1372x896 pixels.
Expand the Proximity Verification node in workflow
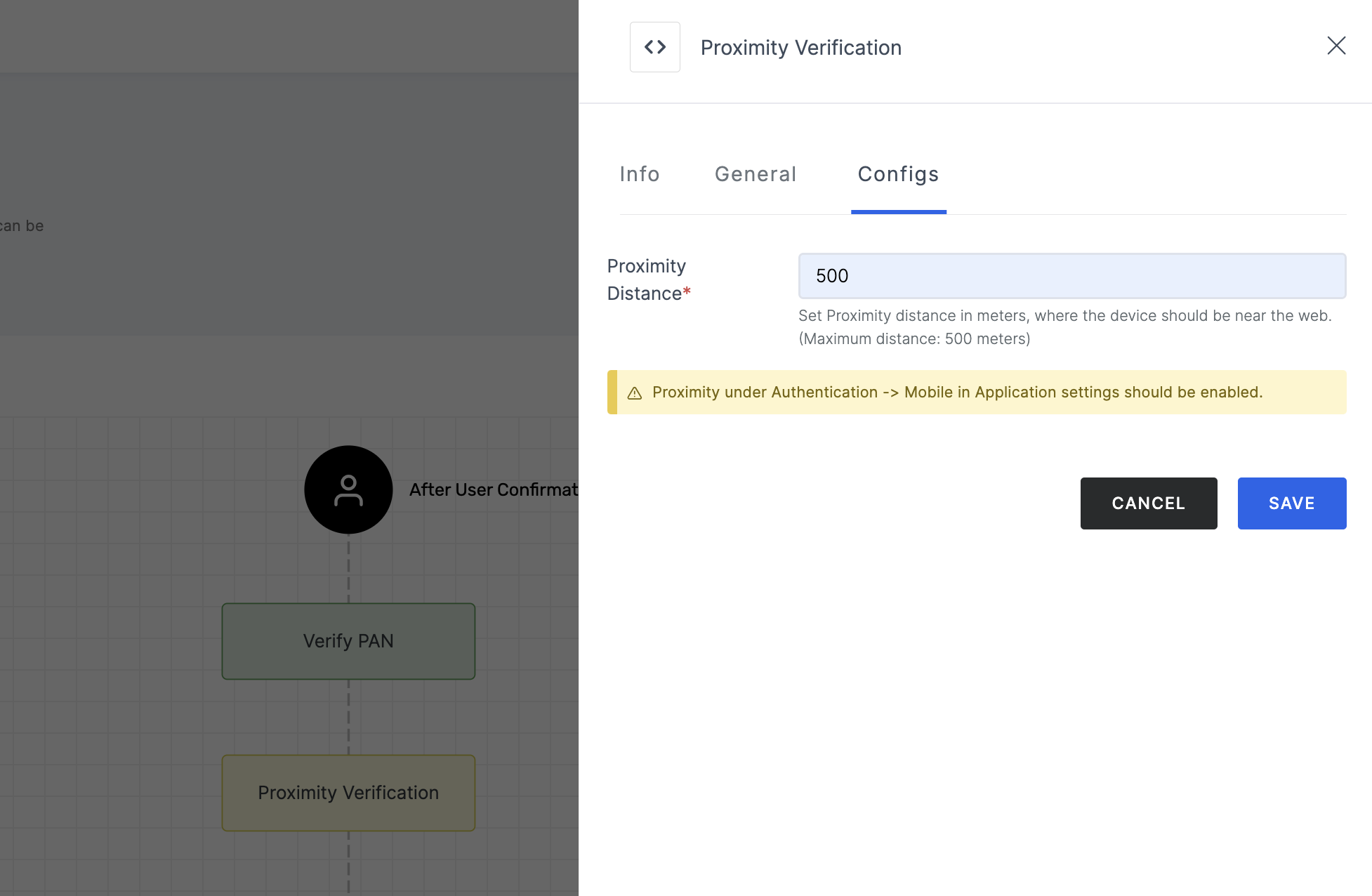349,792
